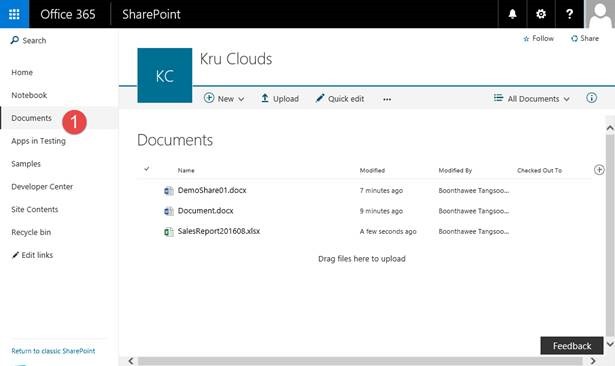Click the Office 365 header link
Image resolution: width=615 pixels, height=366 pixels.
(x=68, y=14)
